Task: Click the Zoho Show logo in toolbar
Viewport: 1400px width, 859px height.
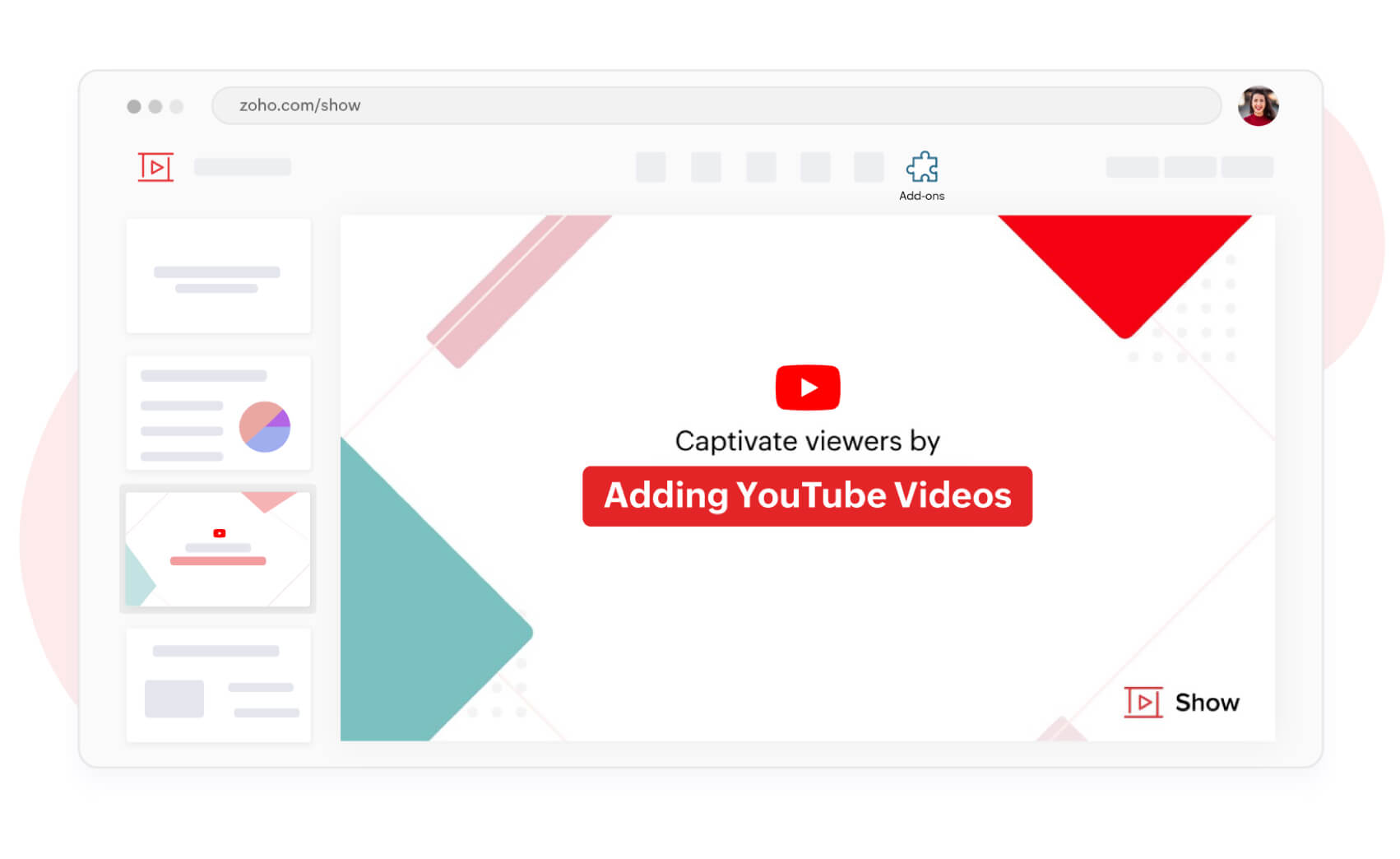Action: (x=155, y=167)
